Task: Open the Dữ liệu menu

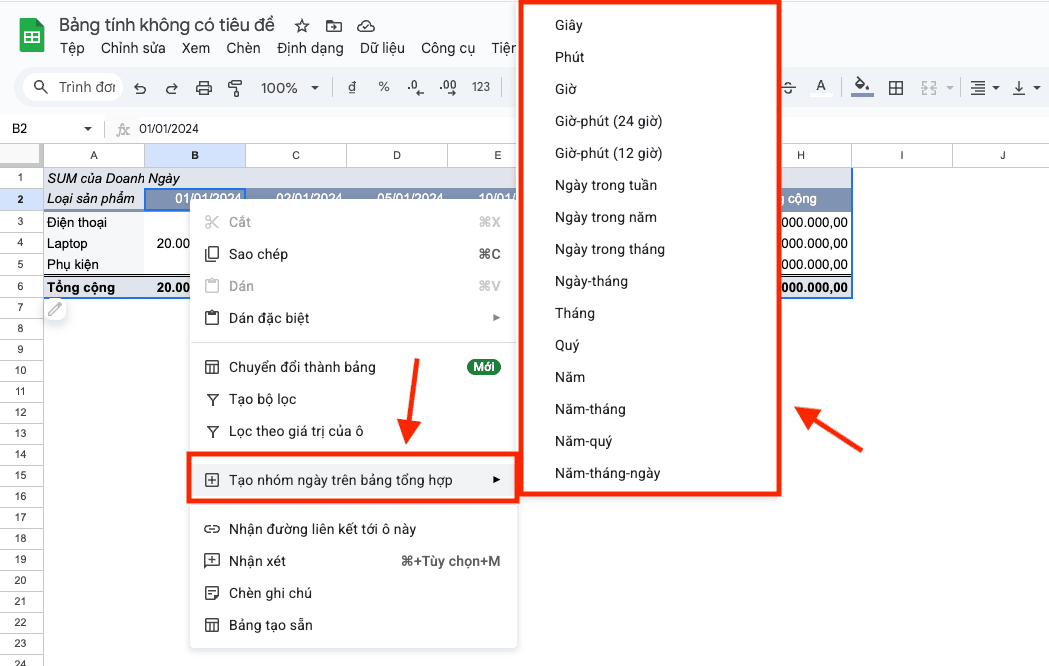Action: tap(382, 48)
